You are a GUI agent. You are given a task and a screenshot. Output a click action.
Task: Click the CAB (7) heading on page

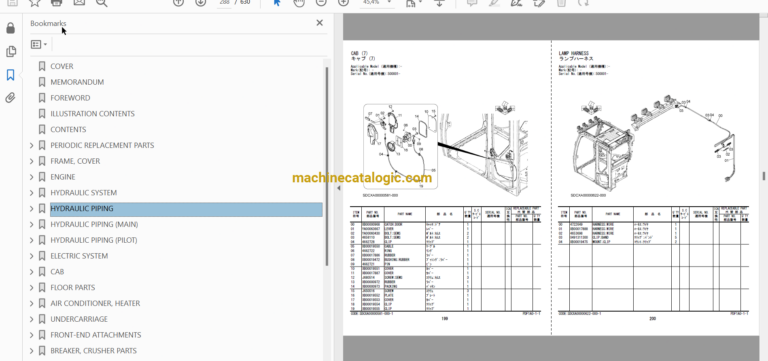click(x=359, y=53)
